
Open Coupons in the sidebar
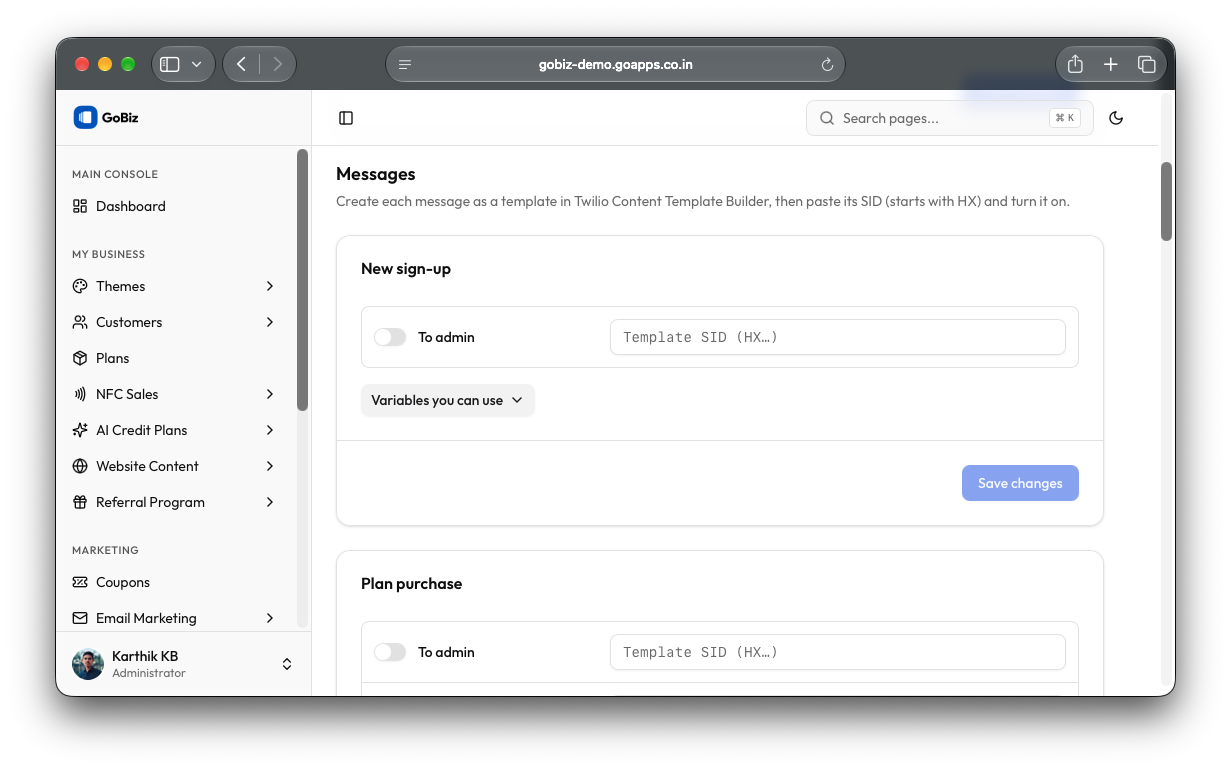coord(174,582)
